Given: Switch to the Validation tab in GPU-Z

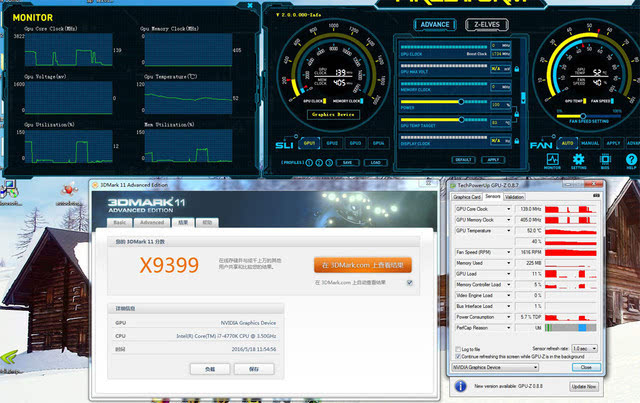Looking at the screenshot, I should tap(514, 197).
